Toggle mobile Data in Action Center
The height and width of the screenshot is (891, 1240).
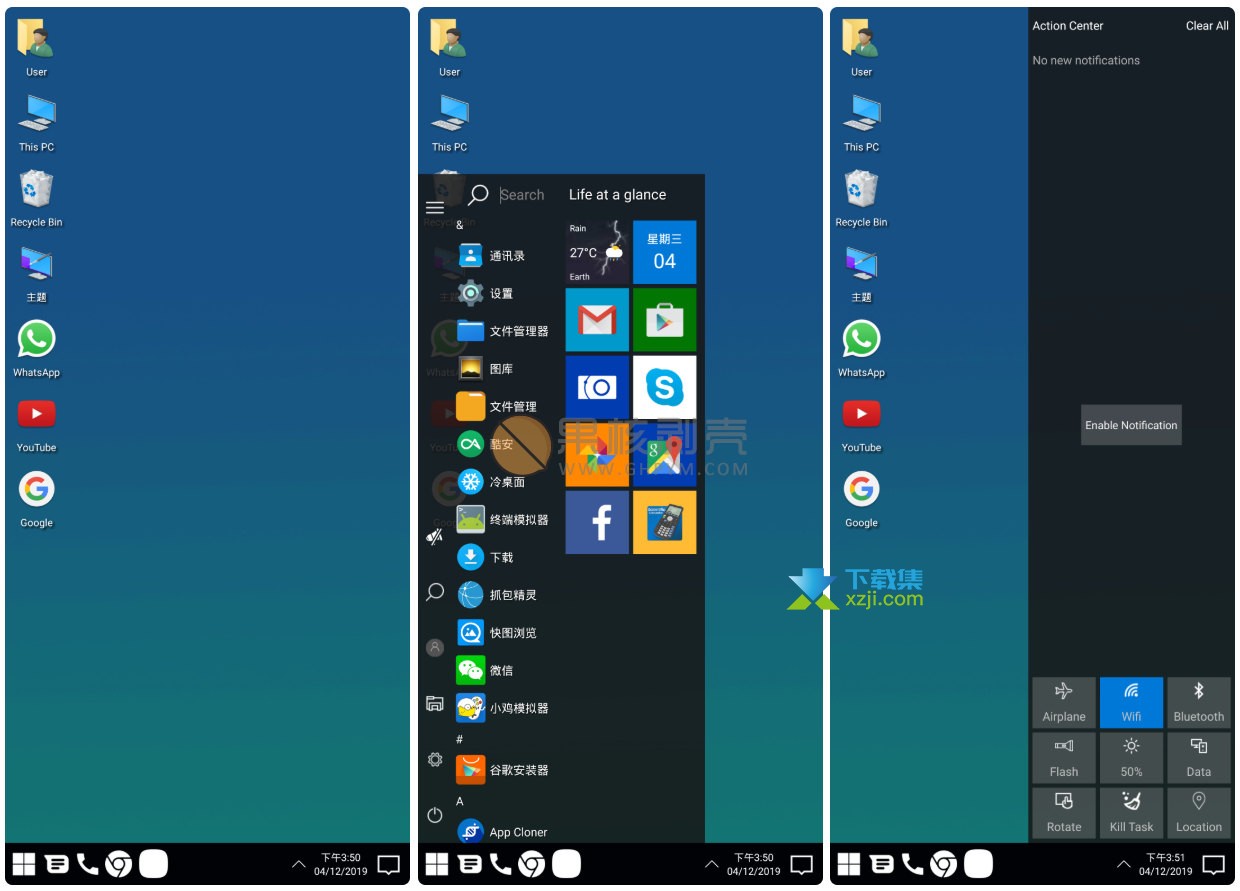coord(1198,757)
